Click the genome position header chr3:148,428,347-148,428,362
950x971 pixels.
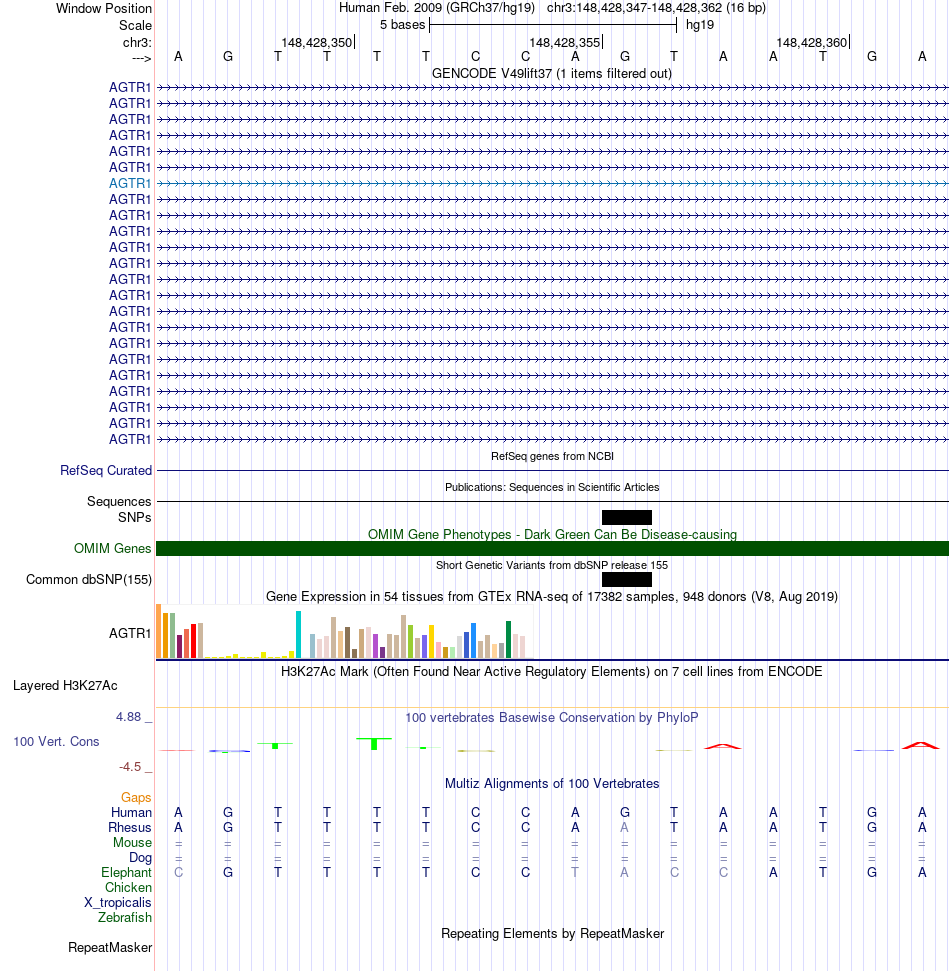coord(634,8)
